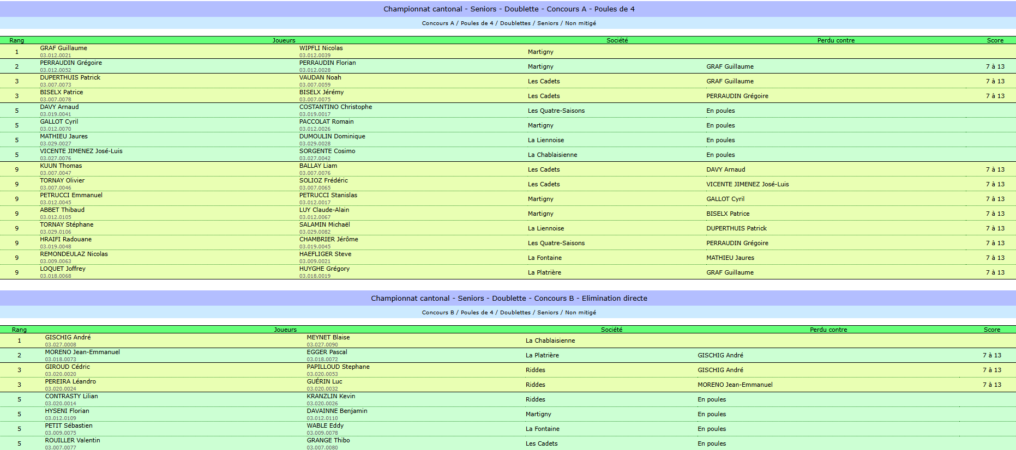Click 7 à 13 score in MORENO Jean-Emmanuel row
1016x450 pixels.
pos(992,355)
